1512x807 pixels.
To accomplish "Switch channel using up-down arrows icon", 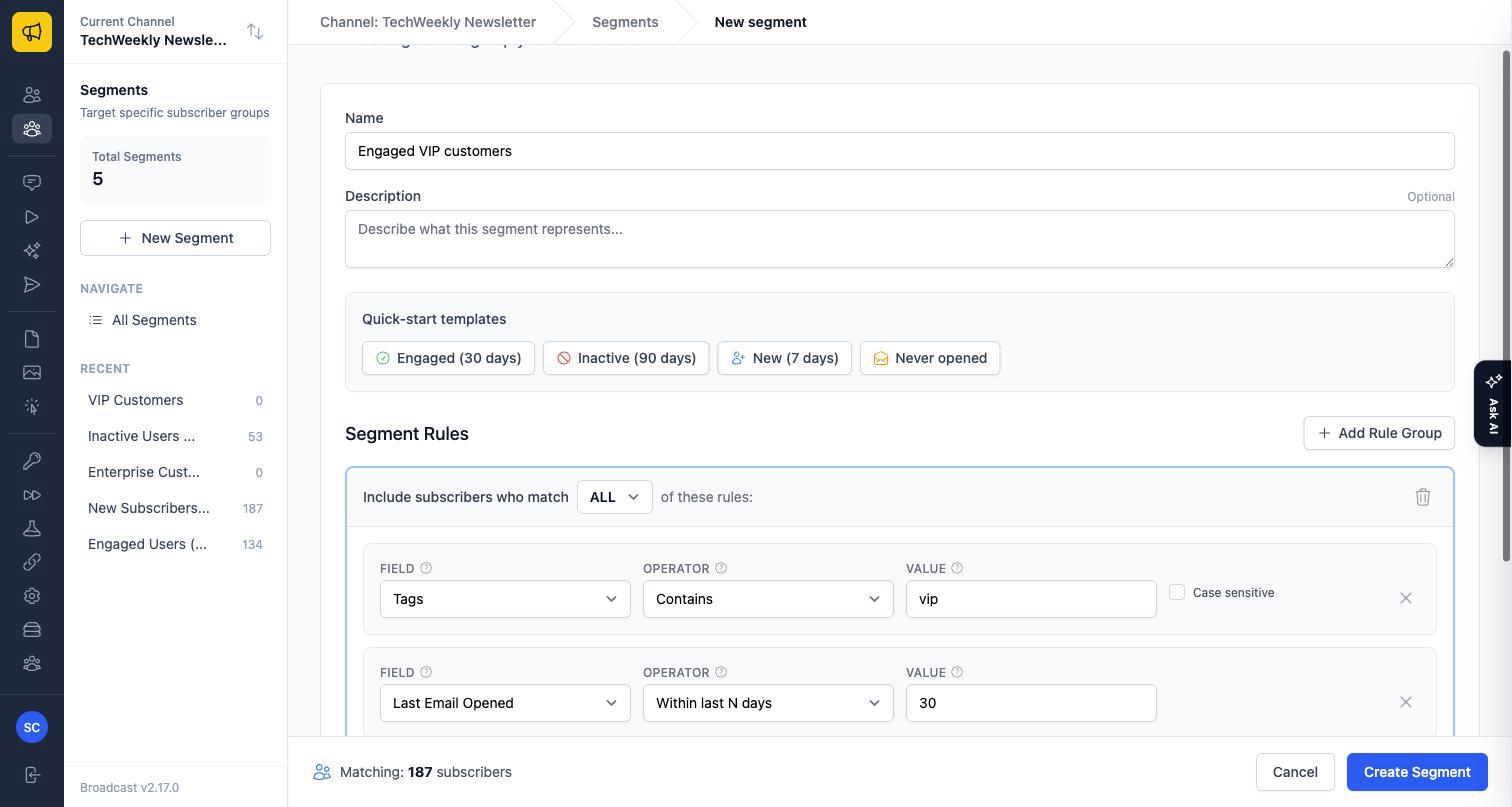I will click(255, 32).
